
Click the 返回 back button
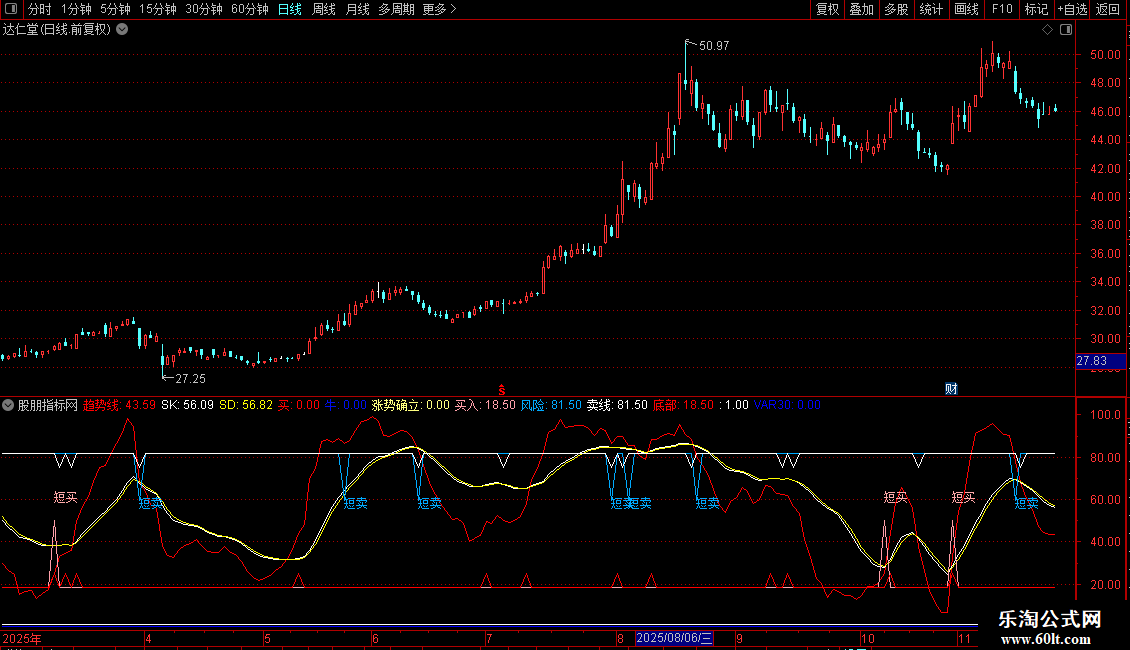[x=1108, y=9]
